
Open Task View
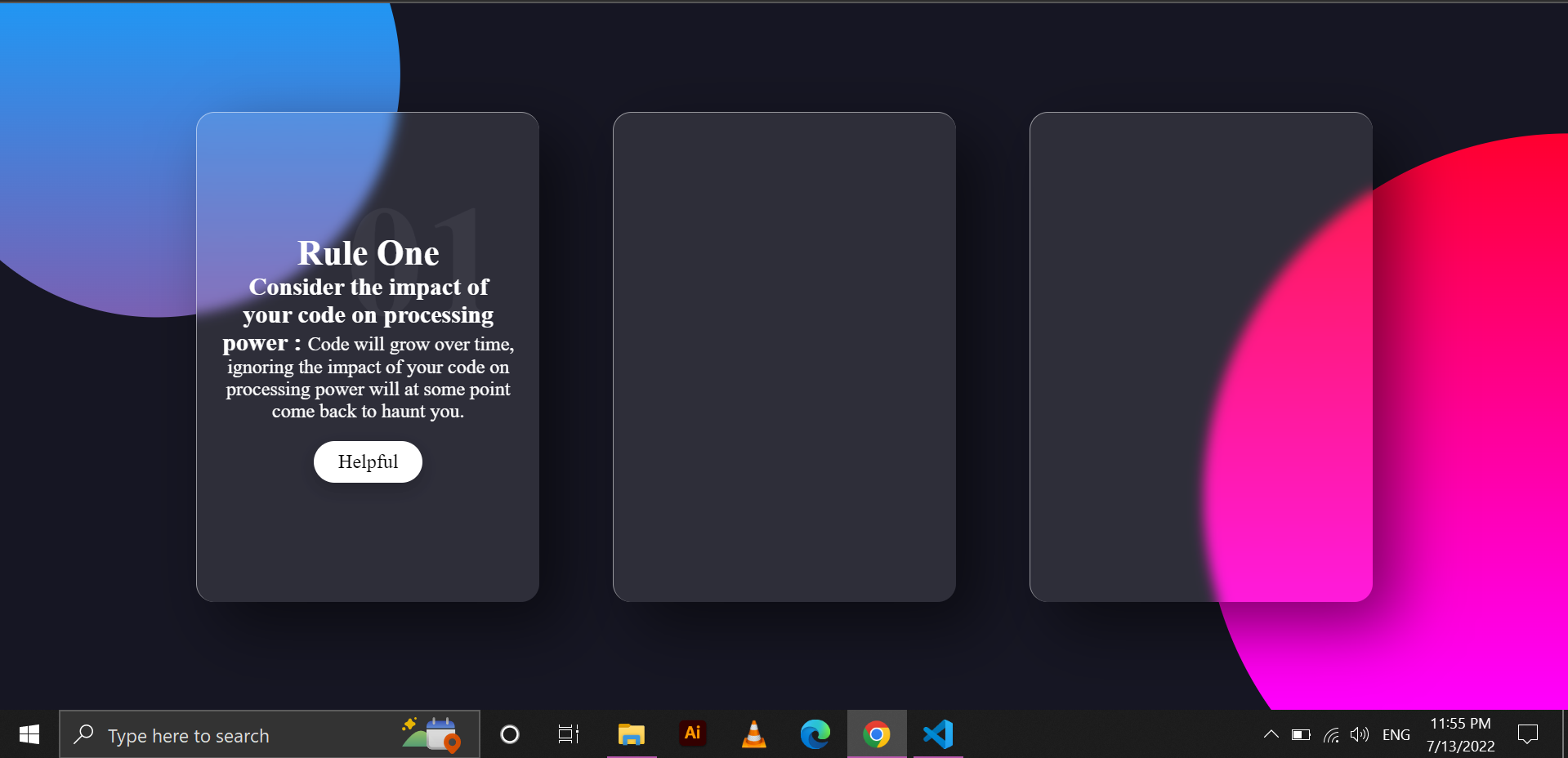tap(569, 735)
